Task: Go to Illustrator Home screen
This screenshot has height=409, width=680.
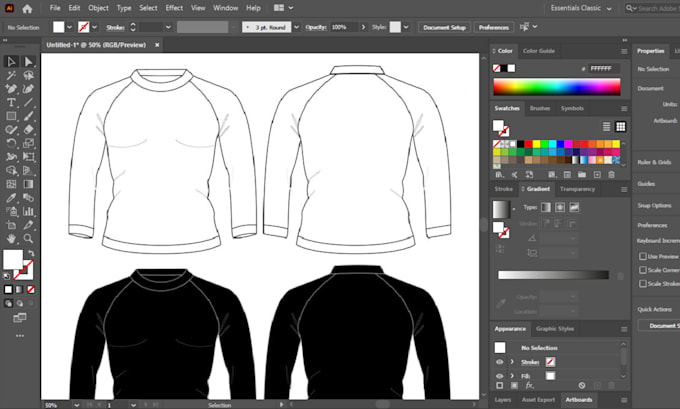Action: point(27,8)
